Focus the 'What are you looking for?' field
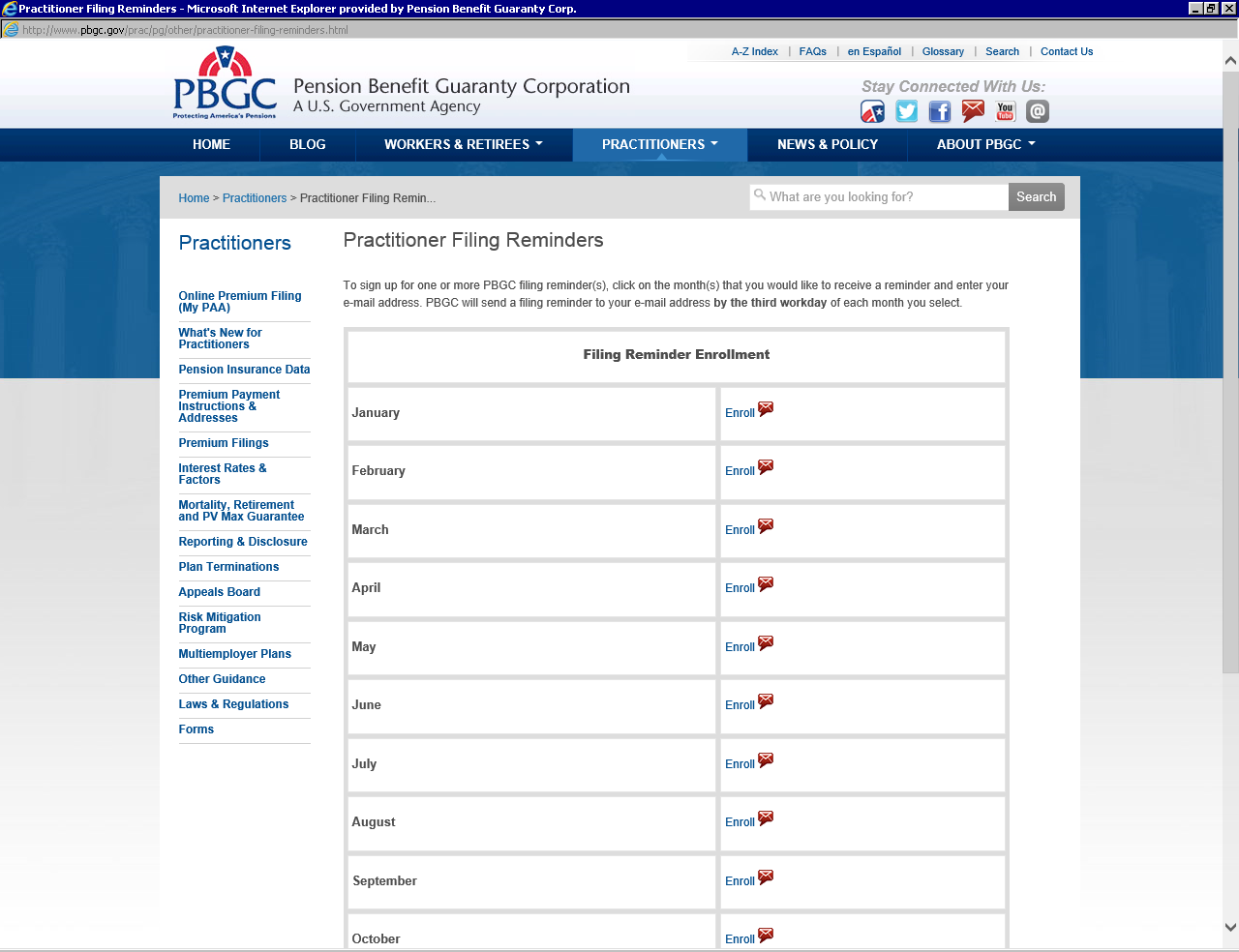Viewport: 1239px width, 952px height. [x=879, y=197]
